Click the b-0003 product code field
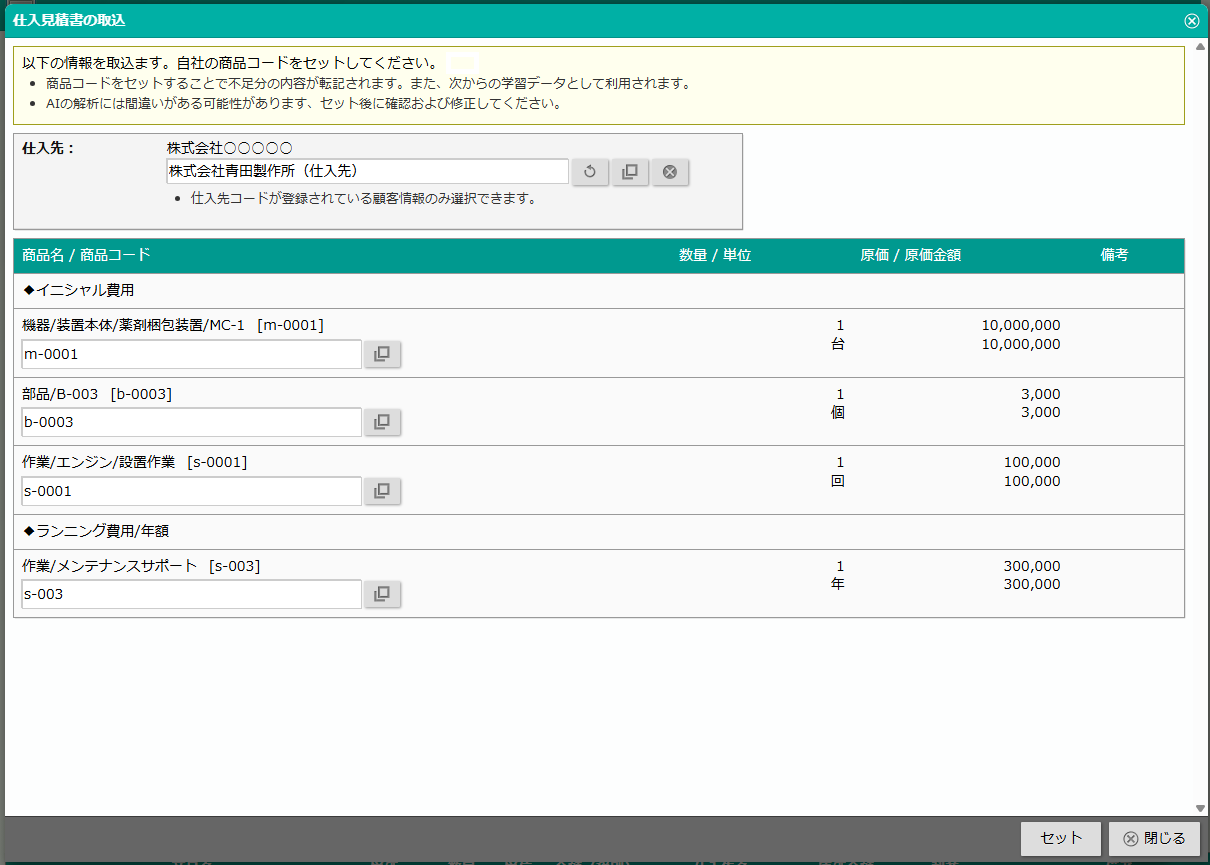1210x865 pixels. point(192,422)
